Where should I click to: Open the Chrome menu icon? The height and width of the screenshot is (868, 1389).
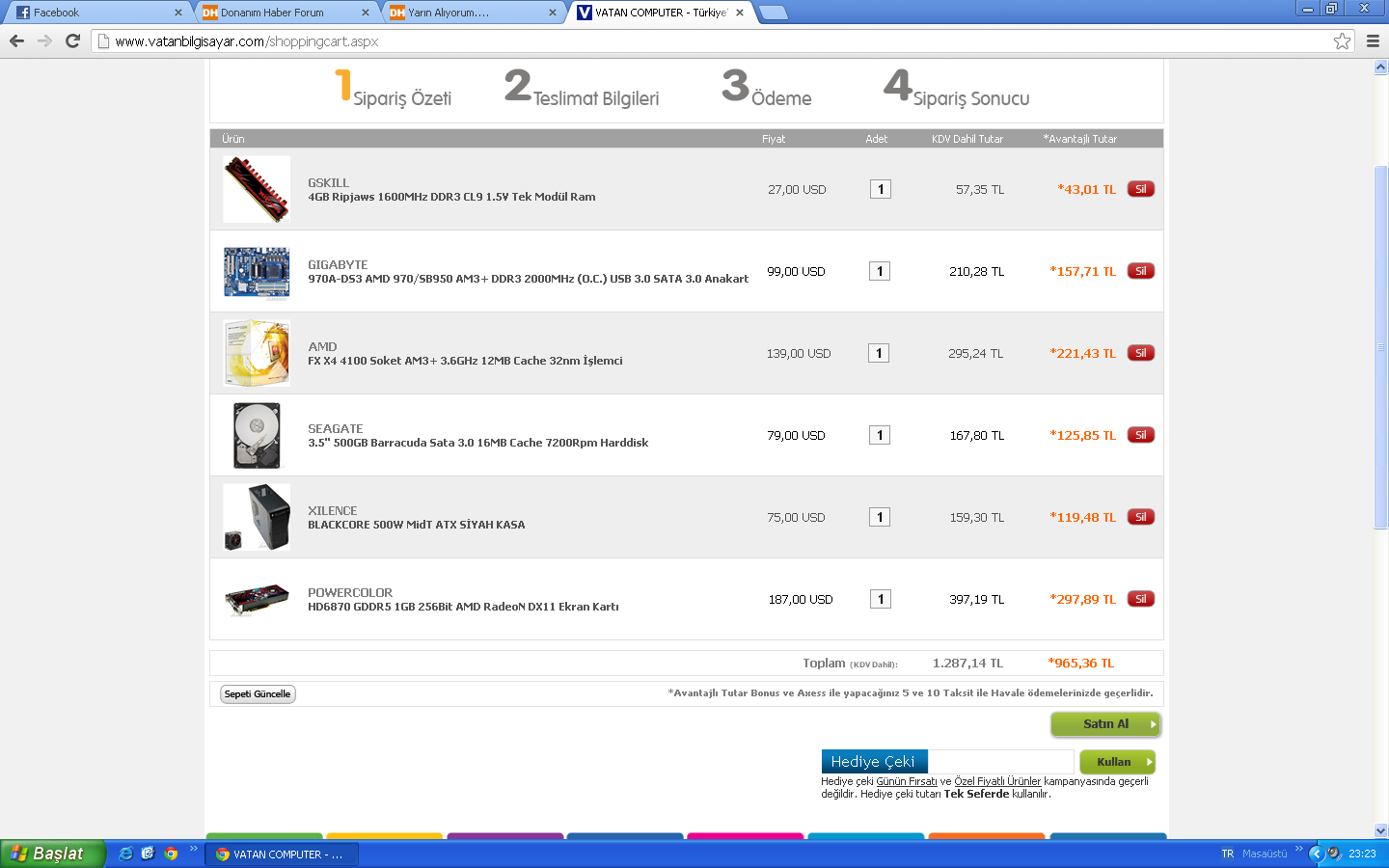(x=1373, y=41)
